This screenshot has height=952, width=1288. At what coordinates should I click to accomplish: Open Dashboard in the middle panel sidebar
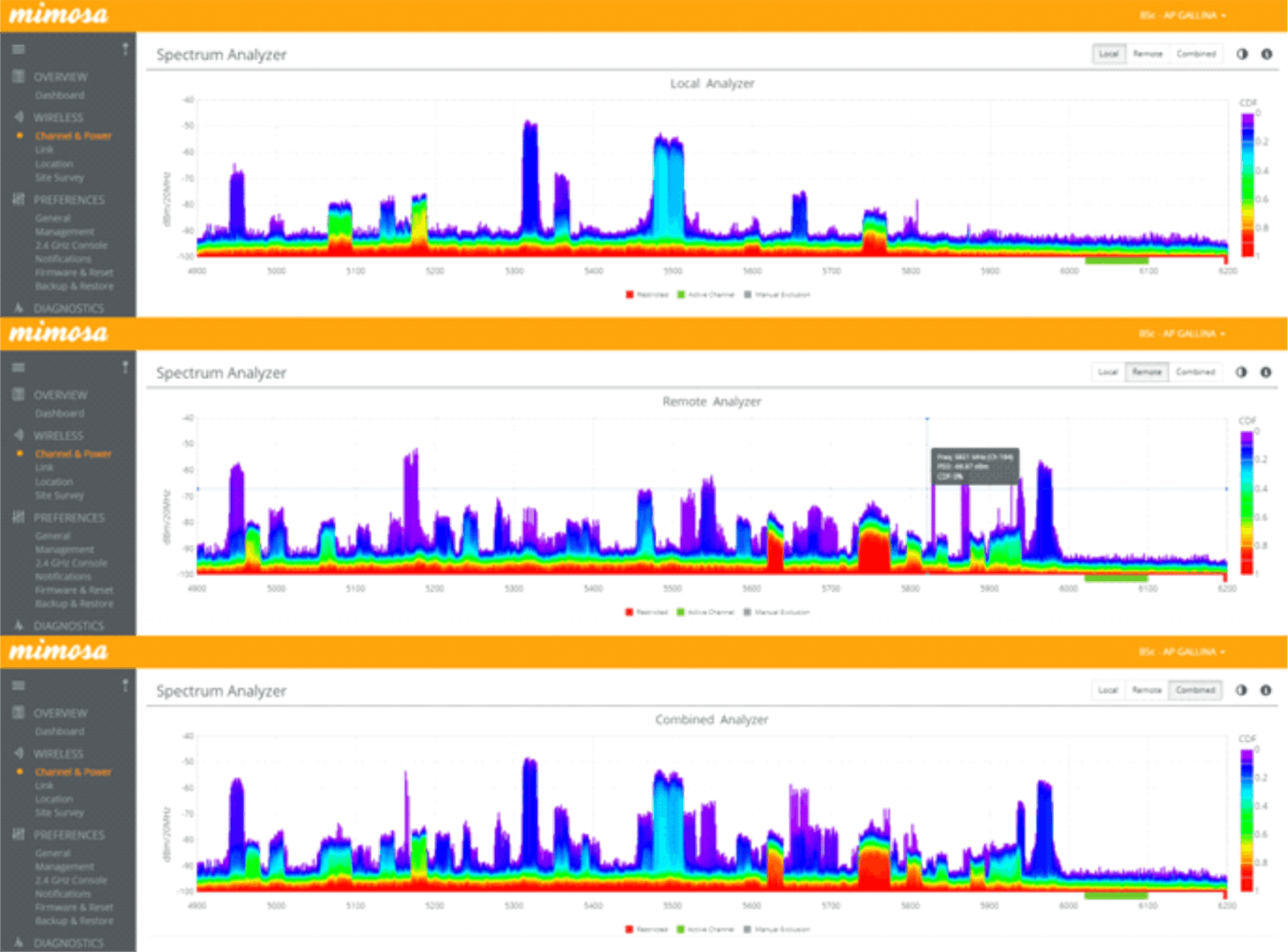pos(59,414)
